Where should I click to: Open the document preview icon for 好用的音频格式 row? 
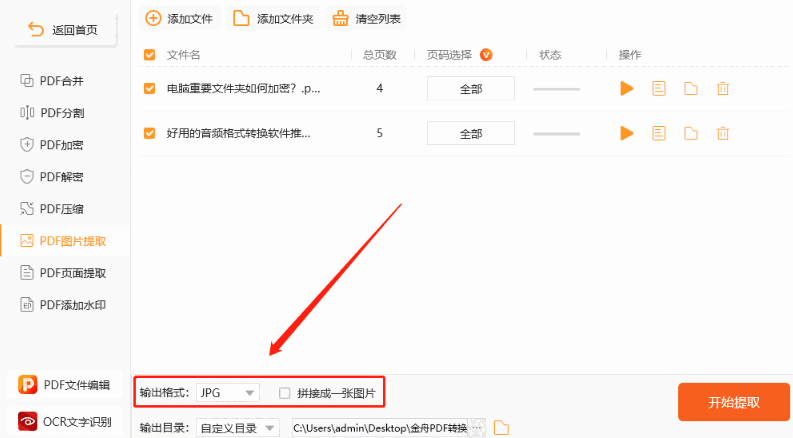tap(658, 133)
